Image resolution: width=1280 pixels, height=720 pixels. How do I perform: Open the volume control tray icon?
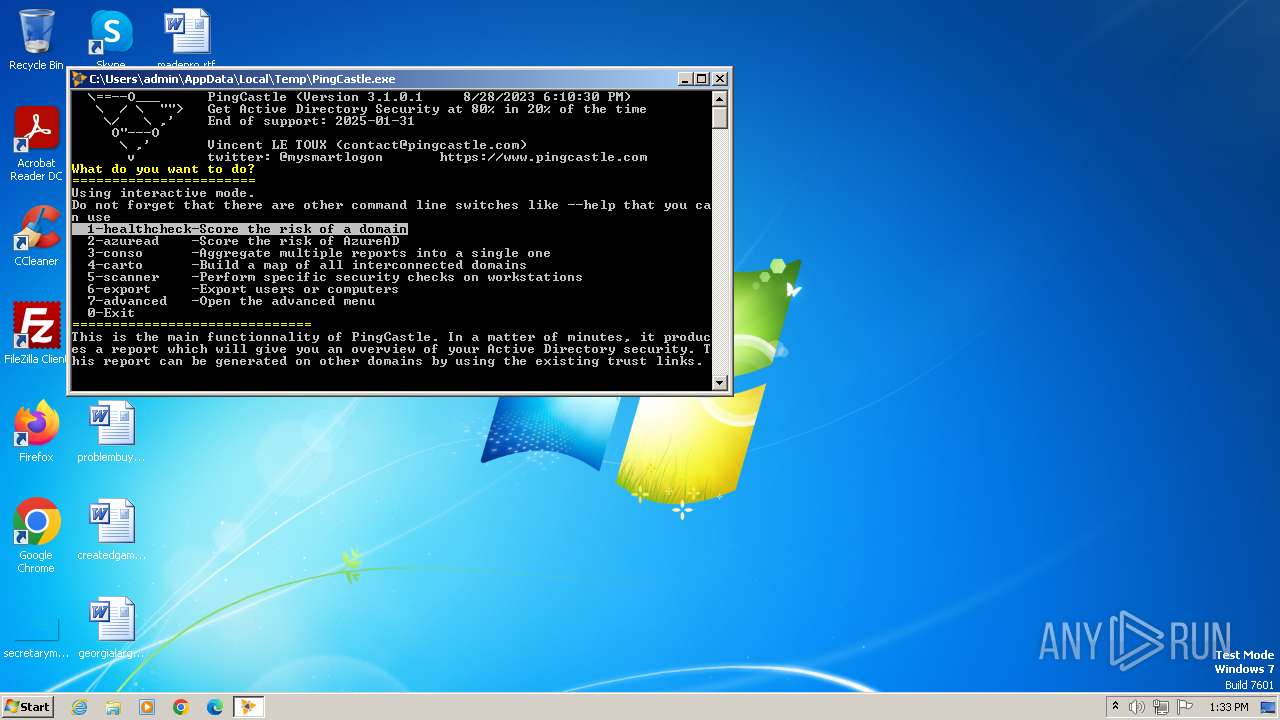(x=1137, y=707)
